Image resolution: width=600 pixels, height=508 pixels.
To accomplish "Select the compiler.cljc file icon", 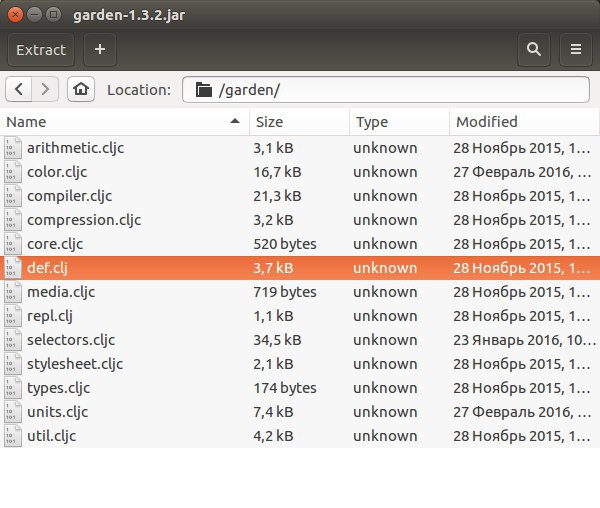I will click(13, 196).
